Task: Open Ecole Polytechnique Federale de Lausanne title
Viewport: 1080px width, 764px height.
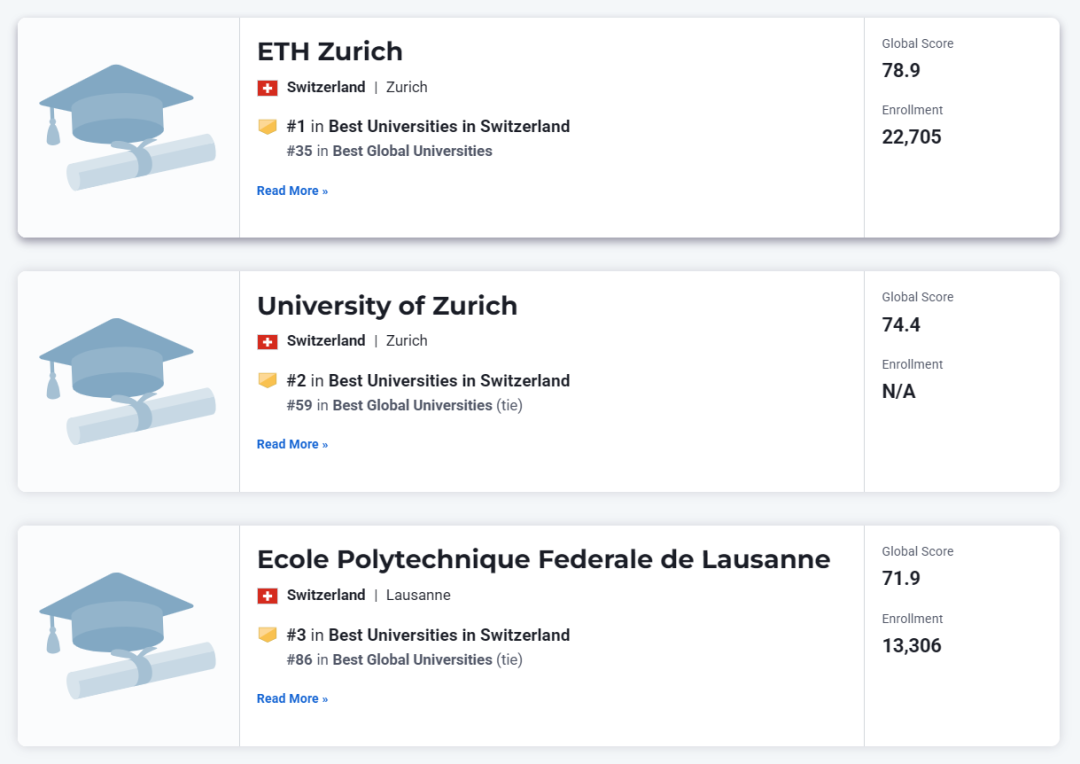Action: [x=543, y=559]
